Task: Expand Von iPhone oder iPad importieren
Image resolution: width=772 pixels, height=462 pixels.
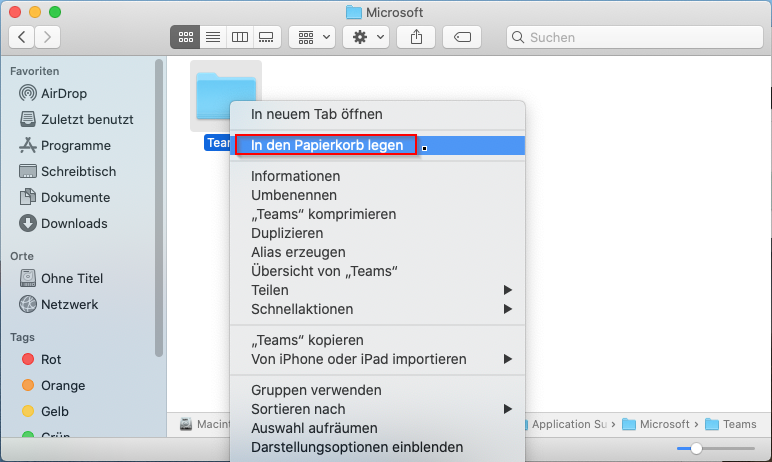Action: (x=377, y=359)
